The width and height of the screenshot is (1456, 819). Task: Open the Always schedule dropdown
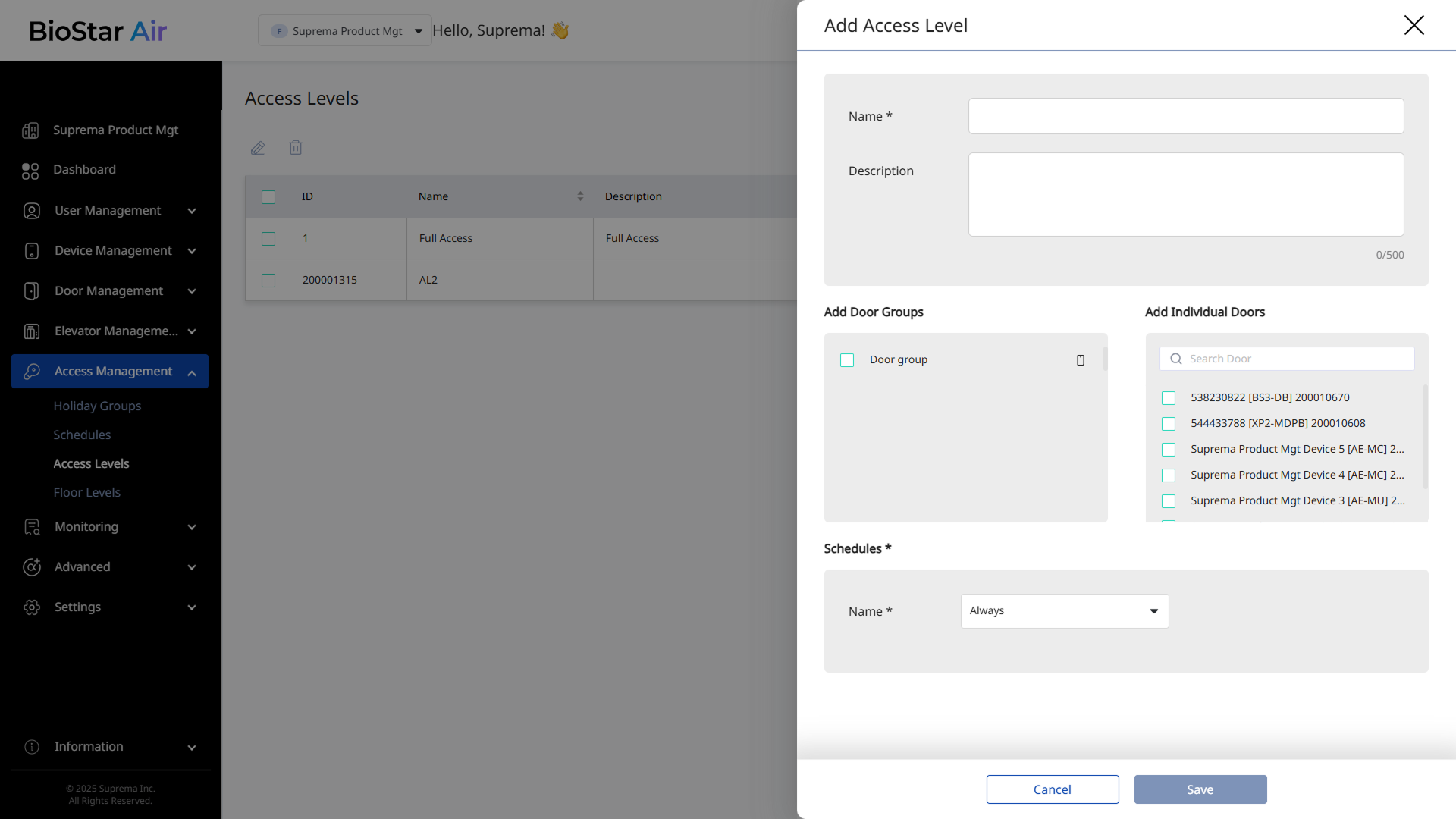(x=1065, y=611)
